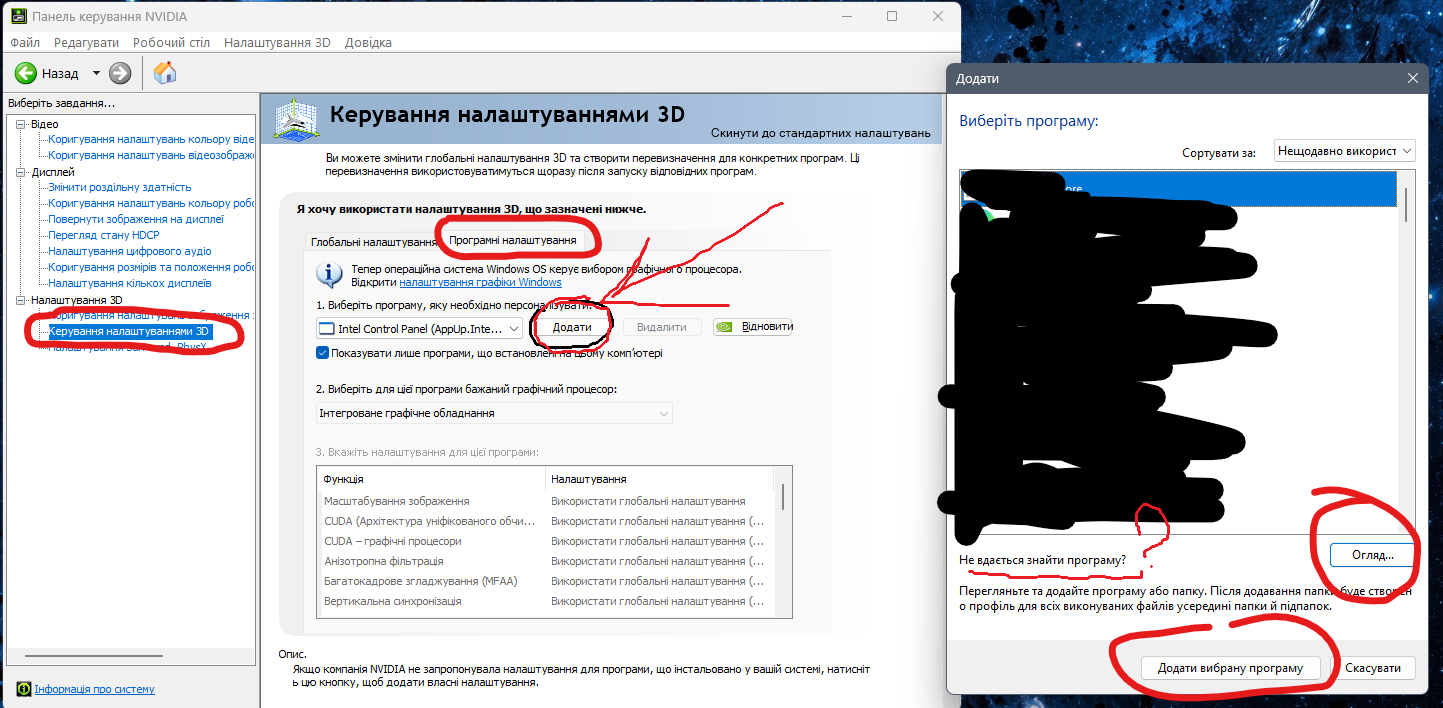Select the CUDA – графічні процесори row
This screenshot has height=708, width=1443.
pos(547,541)
